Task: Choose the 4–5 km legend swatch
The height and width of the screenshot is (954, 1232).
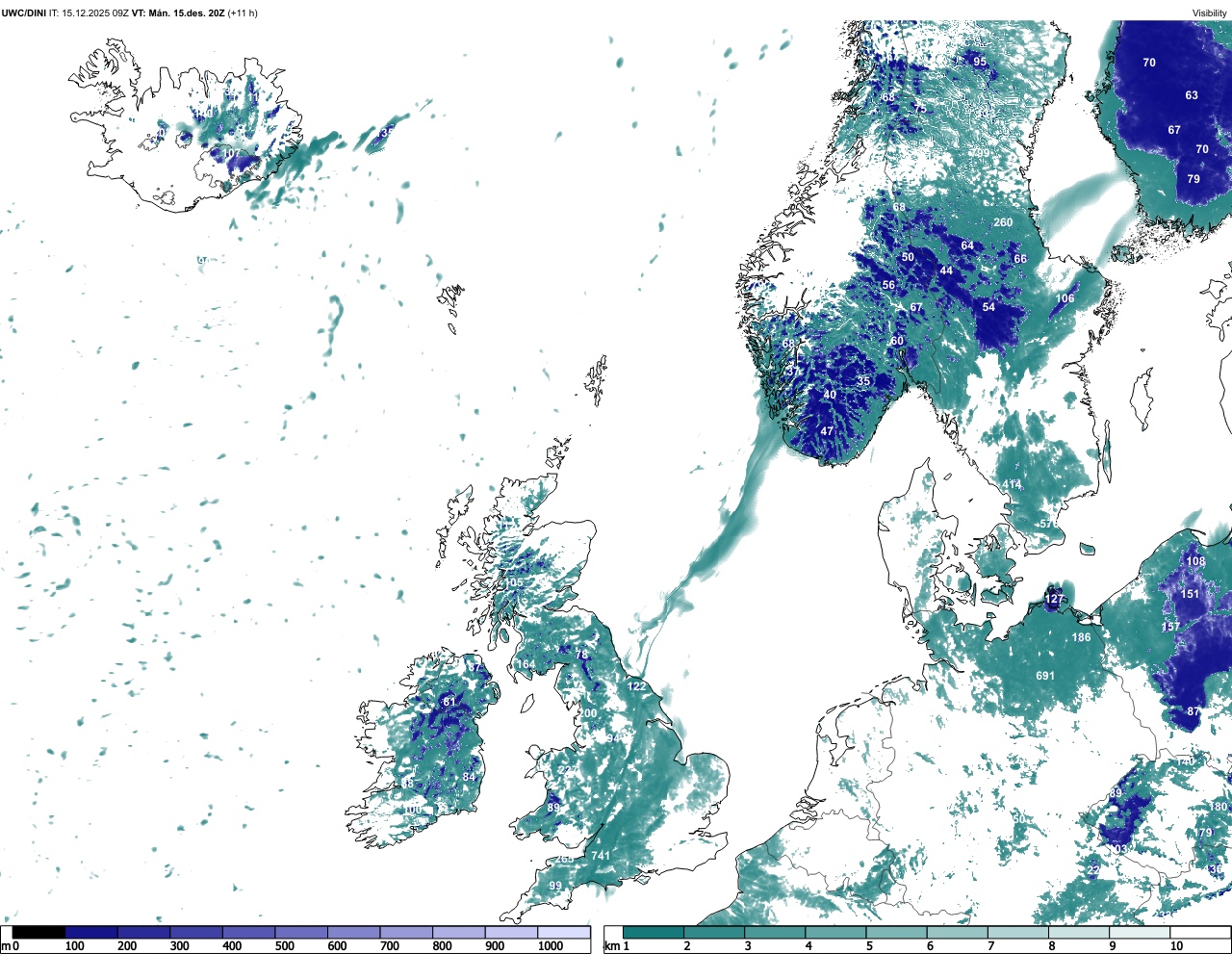Action: (836, 932)
